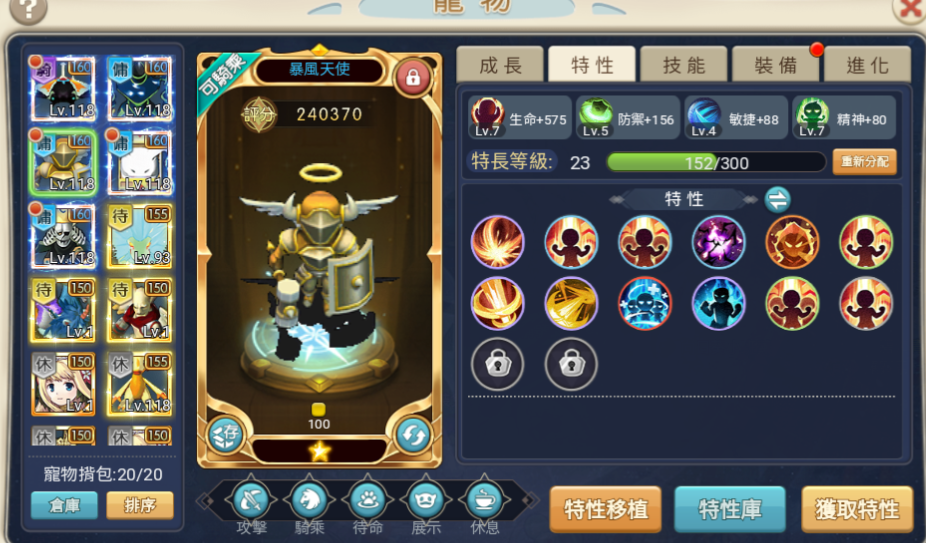Viewport: 926px width, 543px height.
Task: Click the 特長等級 progress bar
Action: 716,162
